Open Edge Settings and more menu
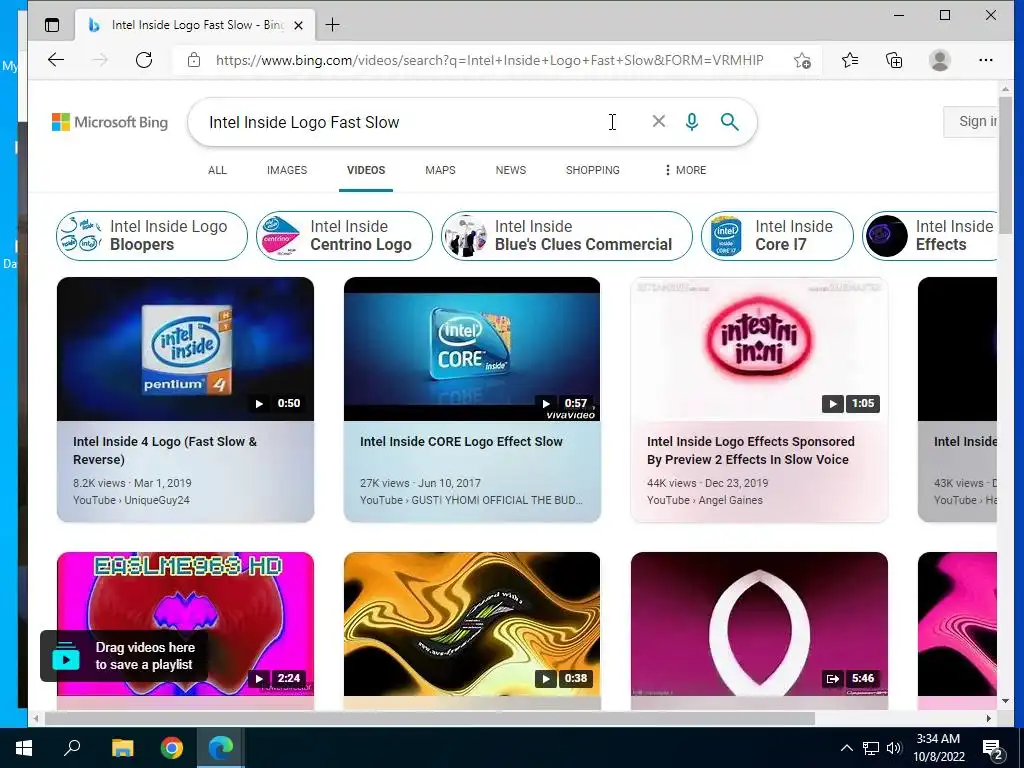The width and height of the screenshot is (1024, 768). (x=985, y=60)
